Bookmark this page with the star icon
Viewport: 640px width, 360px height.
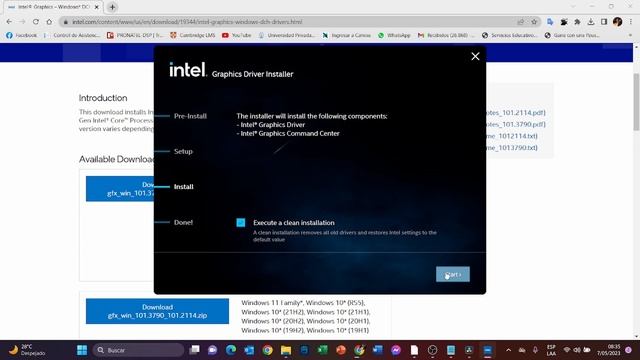tap(534, 22)
